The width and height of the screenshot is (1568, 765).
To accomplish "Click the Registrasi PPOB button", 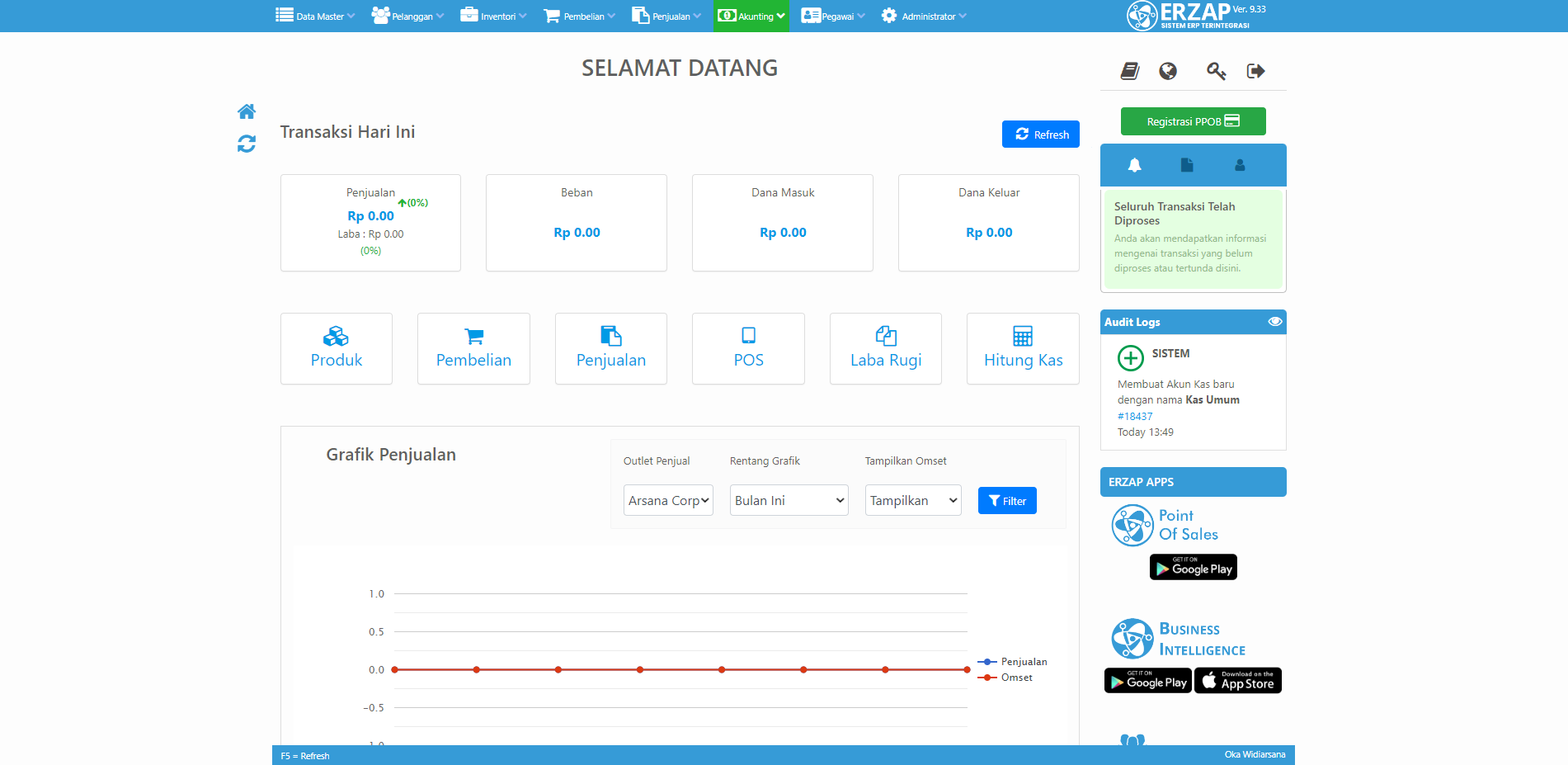I will [1194, 121].
